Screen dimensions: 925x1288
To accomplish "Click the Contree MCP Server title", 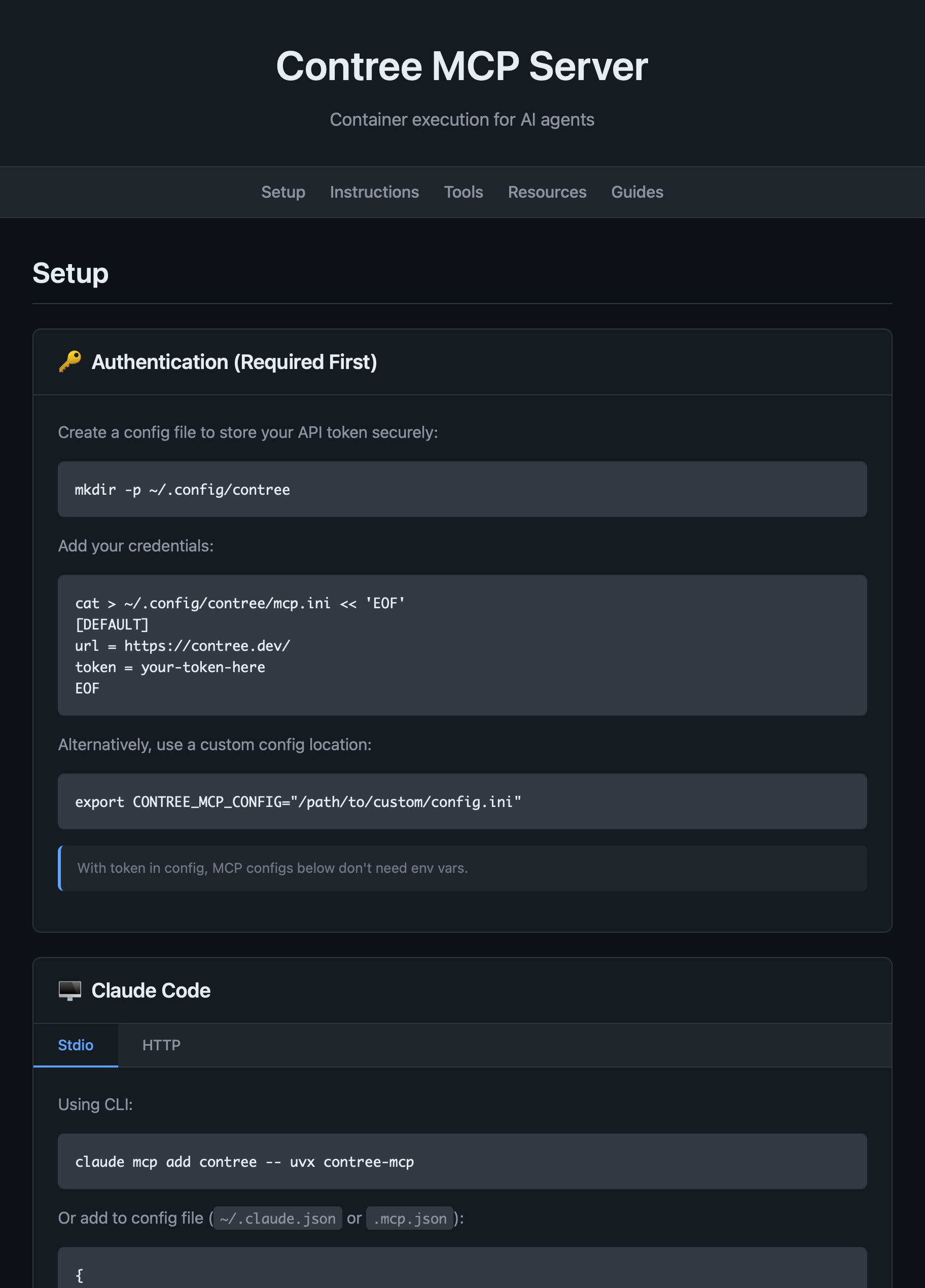I will click(462, 66).
